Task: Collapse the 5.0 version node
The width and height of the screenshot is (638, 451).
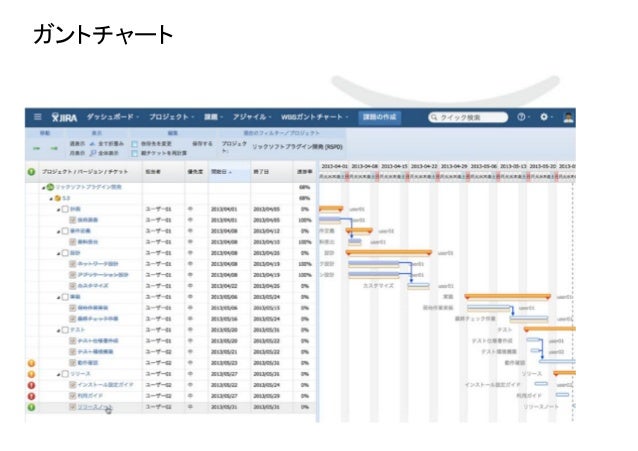Action: point(51,199)
